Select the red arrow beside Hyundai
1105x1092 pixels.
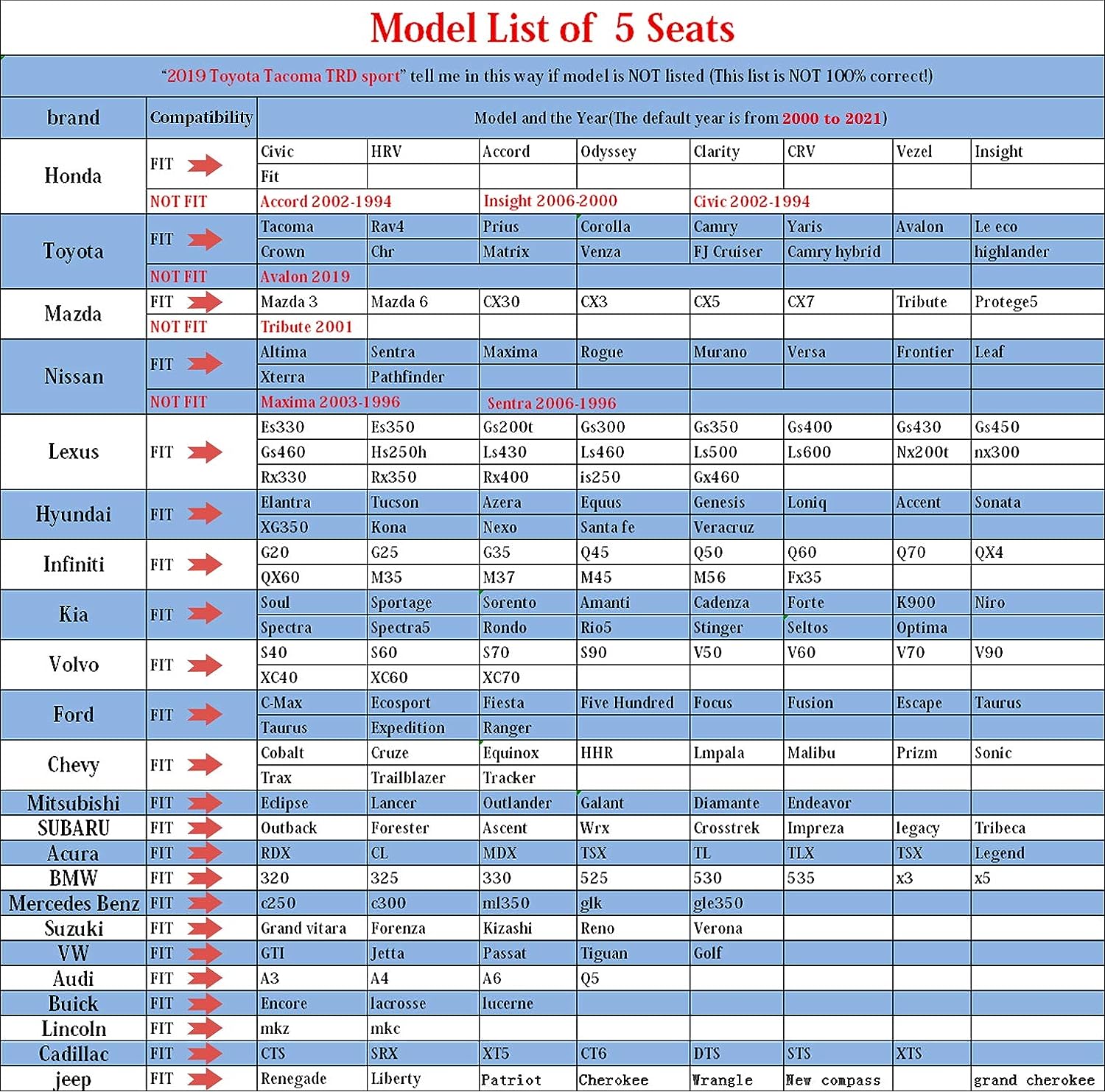click(x=204, y=514)
